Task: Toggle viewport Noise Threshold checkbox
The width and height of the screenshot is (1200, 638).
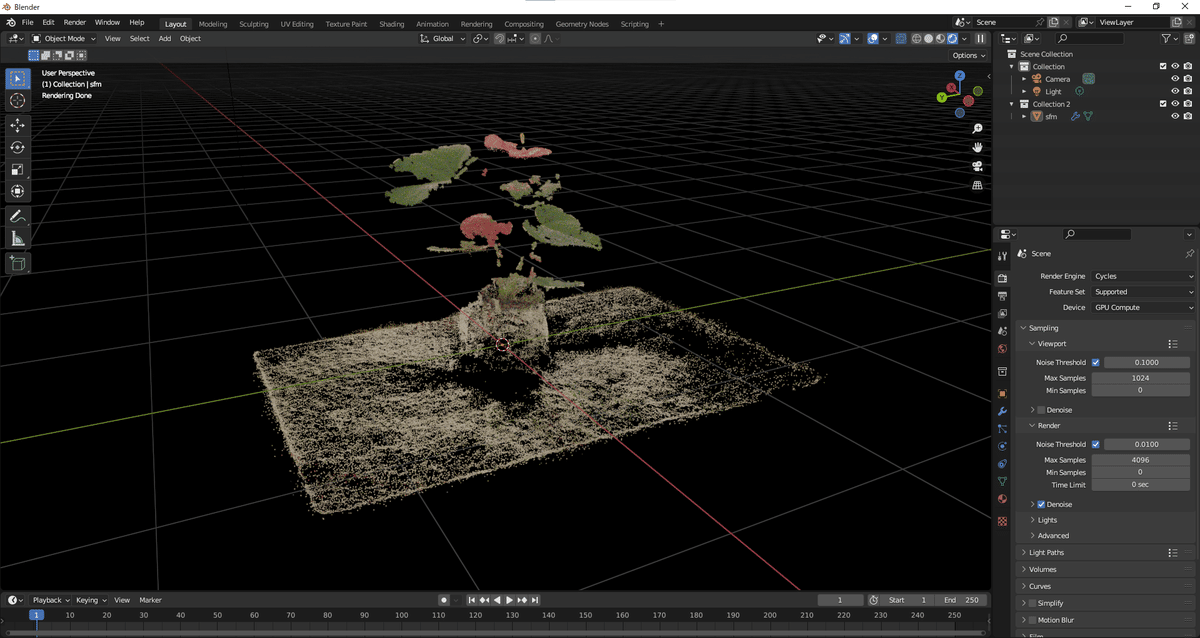Action: (x=1096, y=363)
